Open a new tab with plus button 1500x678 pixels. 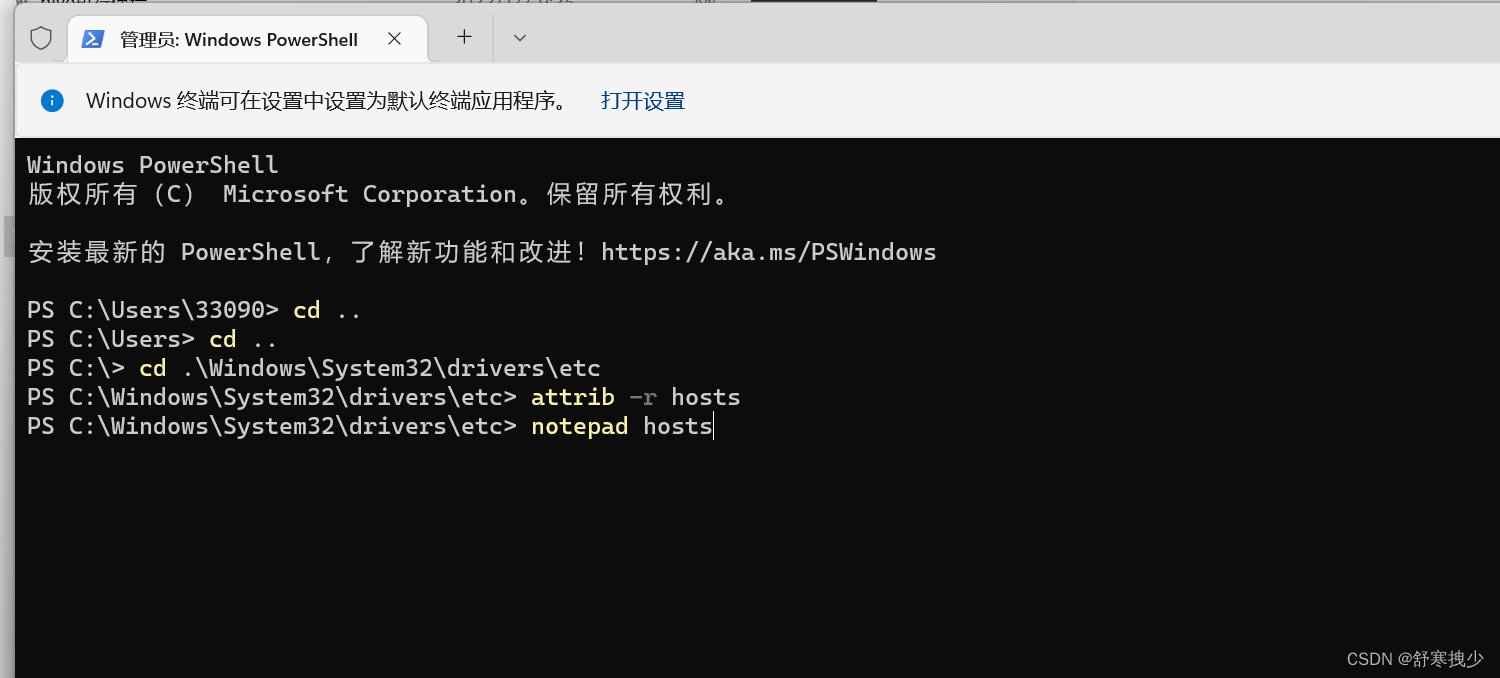tap(464, 37)
